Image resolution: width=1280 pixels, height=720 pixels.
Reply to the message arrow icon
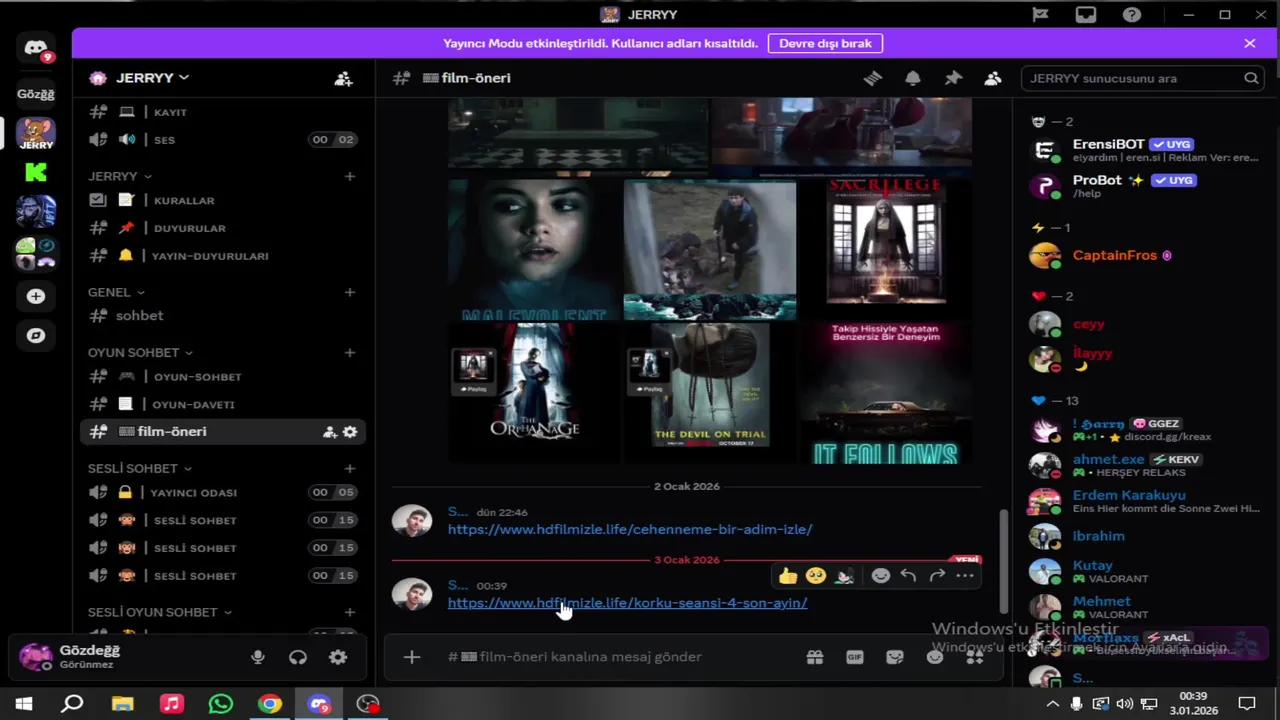pyautogui.click(x=908, y=576)
